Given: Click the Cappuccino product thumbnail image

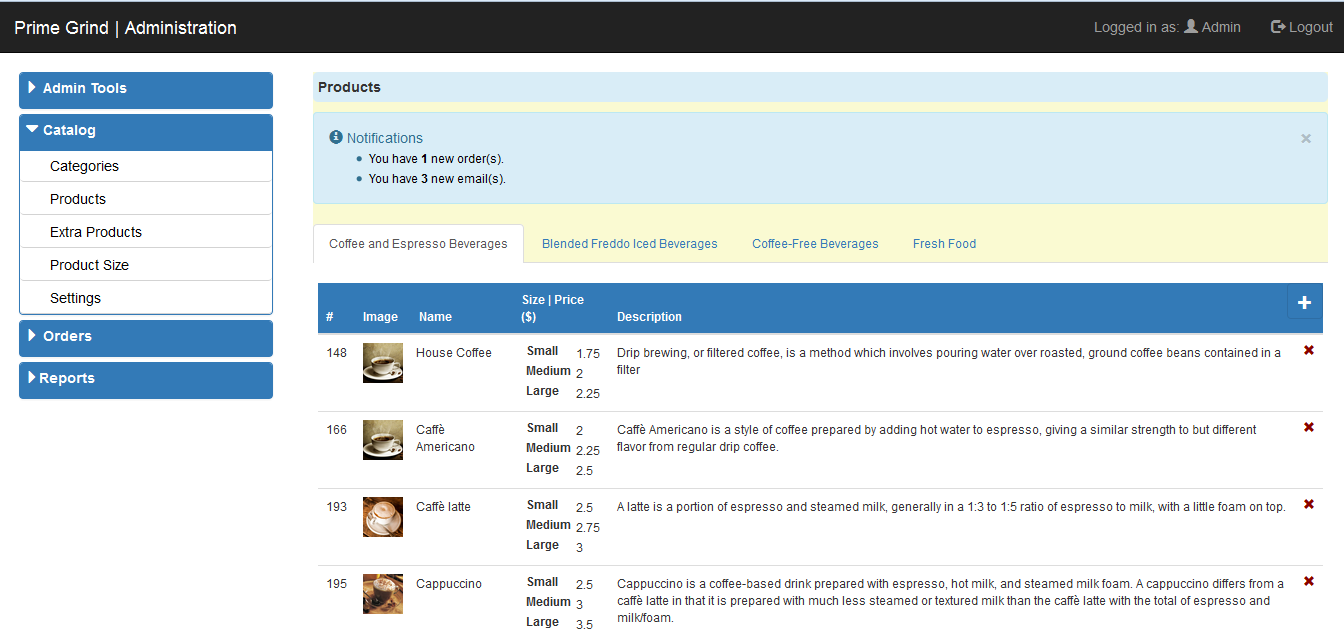Looking at the screenshot, I should click(x=382, y=594).
